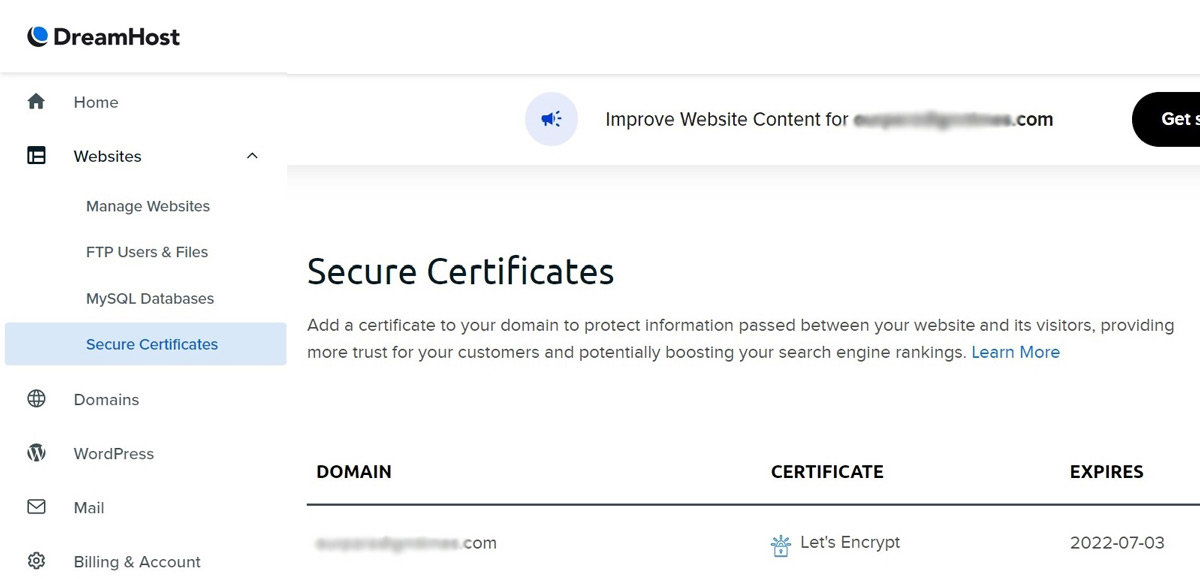Click the Mail envelope icon
The width and height of the screenshot is (1200, 579).
click(x=36, y=507)
